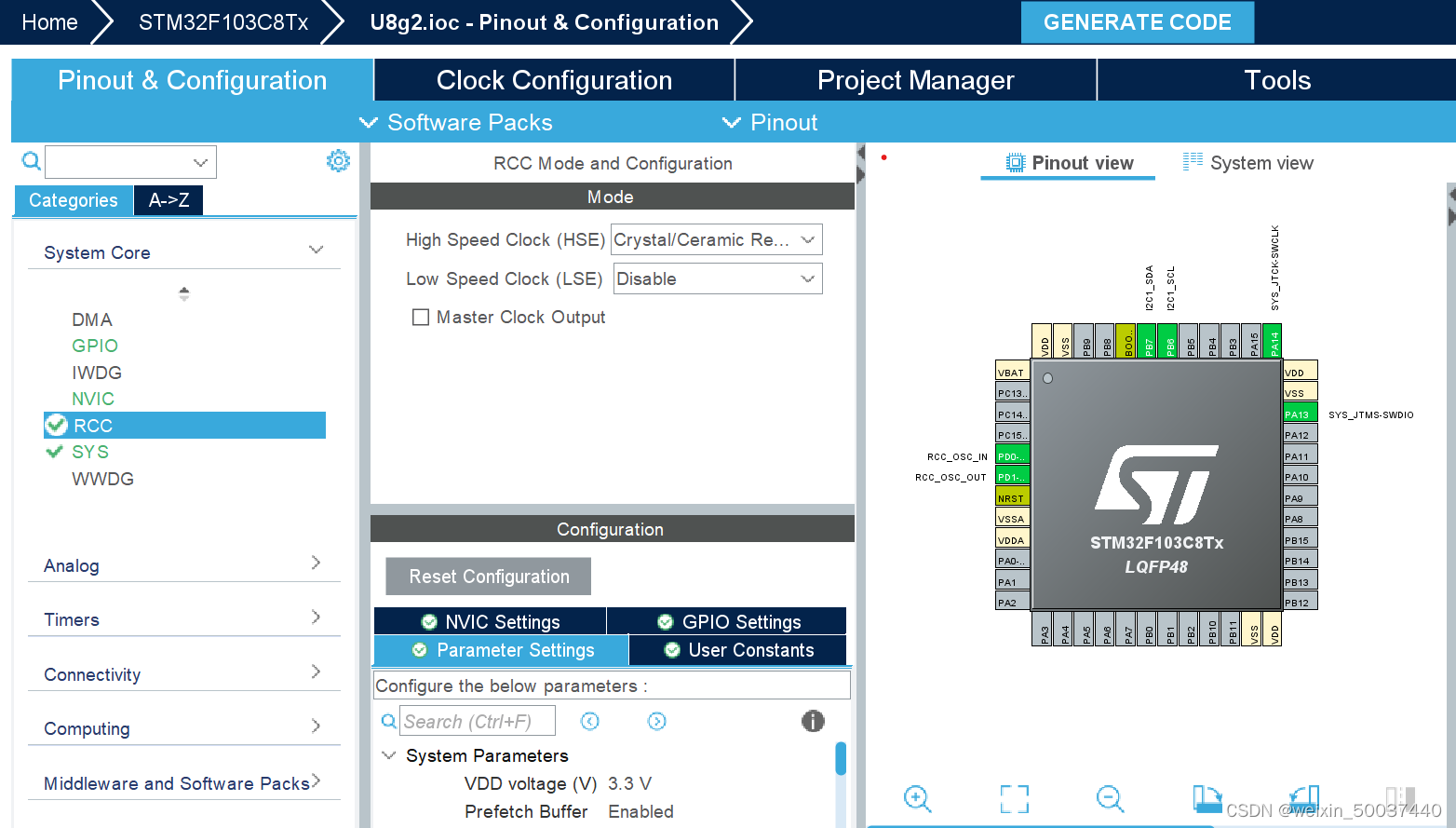
Task: Go to previous search result arrow
Action: click(x=590, y=721)
